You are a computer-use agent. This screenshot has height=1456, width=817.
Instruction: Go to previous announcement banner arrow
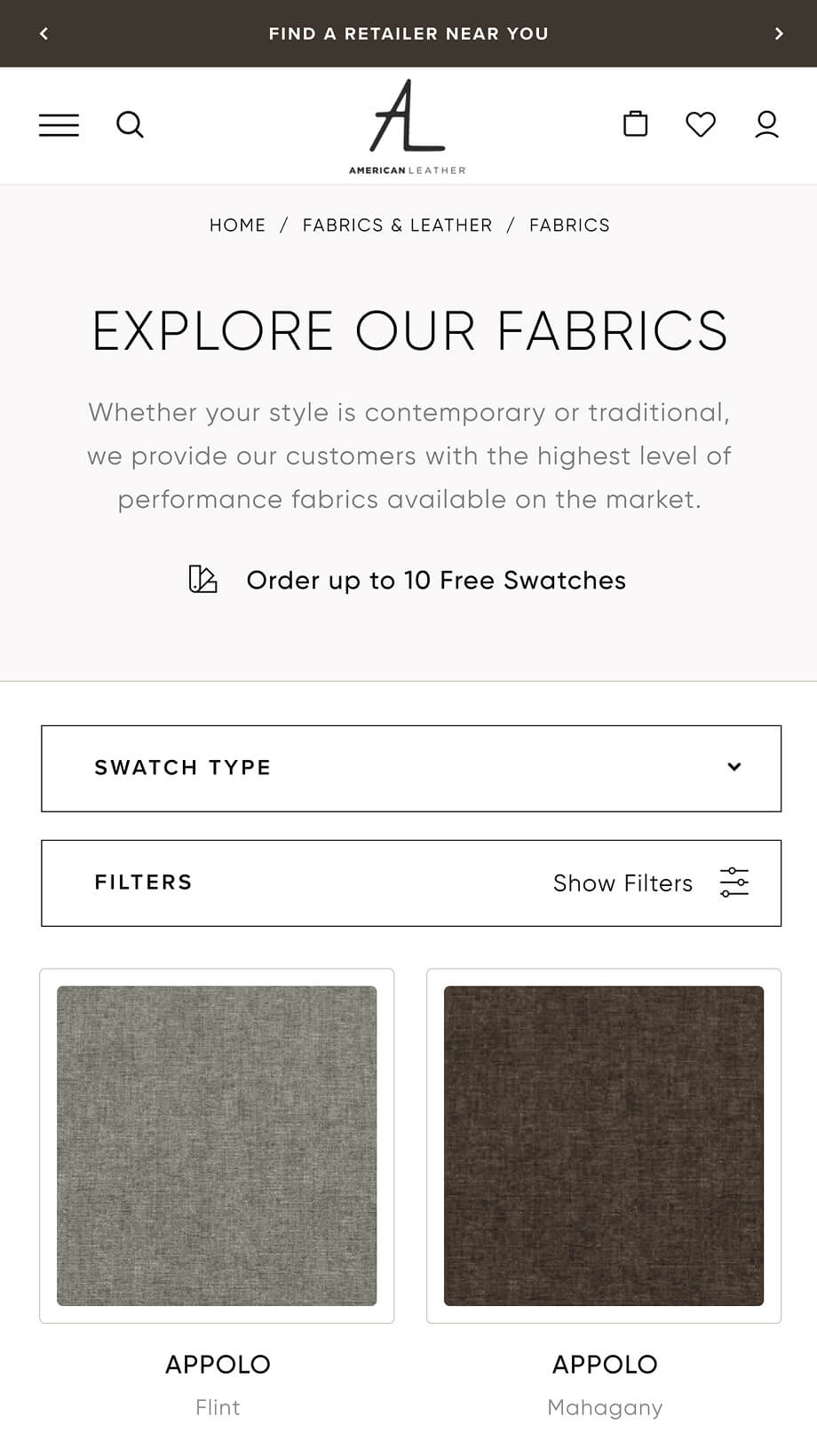tap(44, 34)
